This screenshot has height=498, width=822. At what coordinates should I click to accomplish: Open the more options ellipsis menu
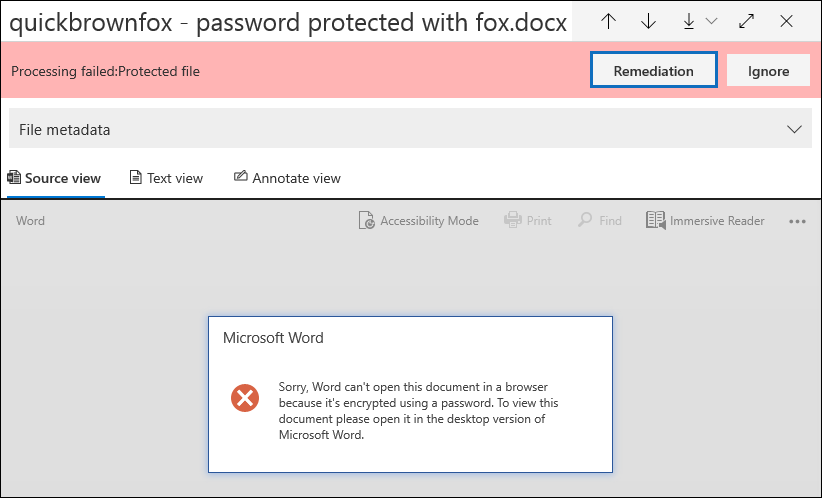(797, 221)
